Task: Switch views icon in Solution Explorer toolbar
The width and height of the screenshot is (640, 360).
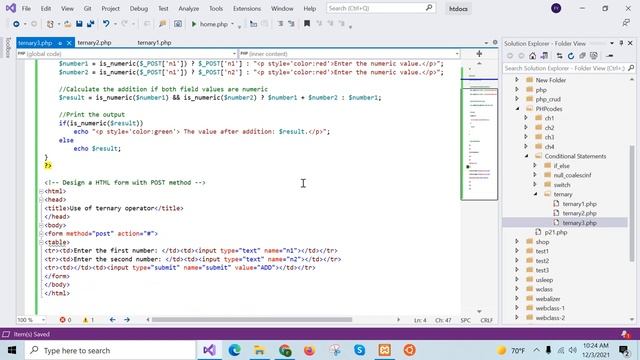Action: [544, 56]
